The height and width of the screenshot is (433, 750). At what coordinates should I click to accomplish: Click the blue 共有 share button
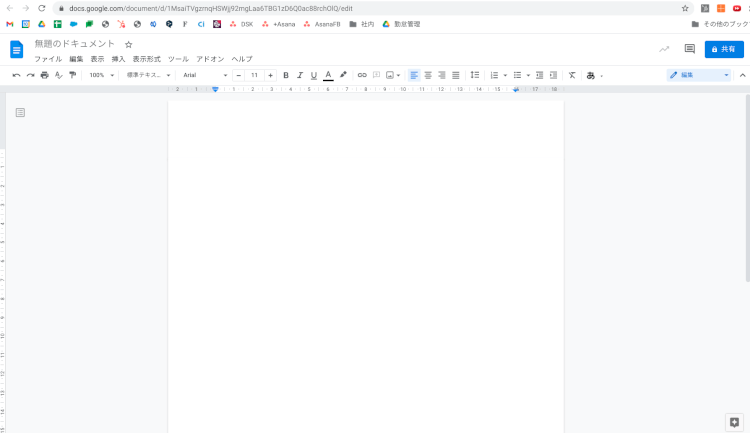(723, 49)
